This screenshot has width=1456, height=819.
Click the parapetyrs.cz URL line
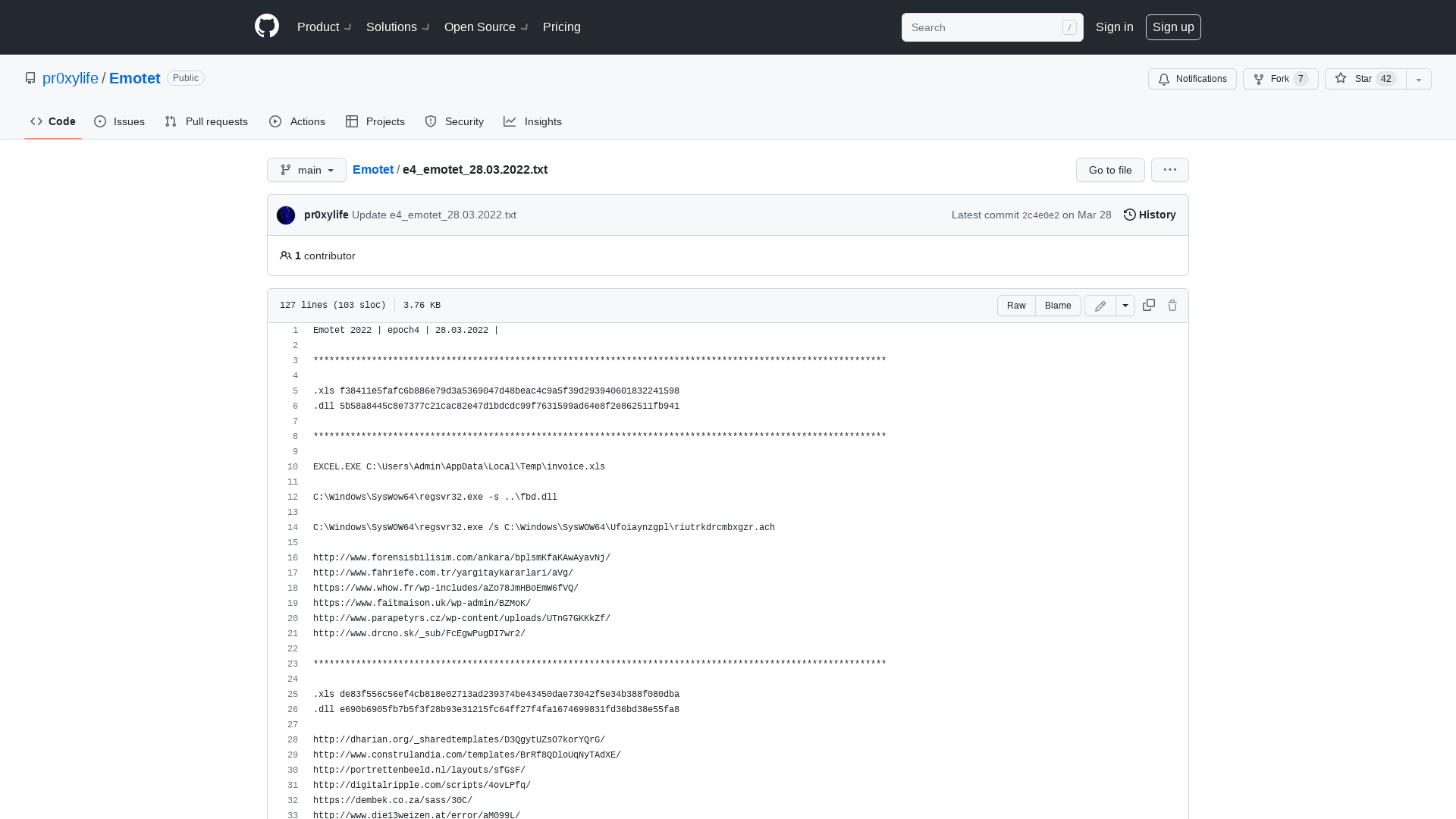coord(462,619)
